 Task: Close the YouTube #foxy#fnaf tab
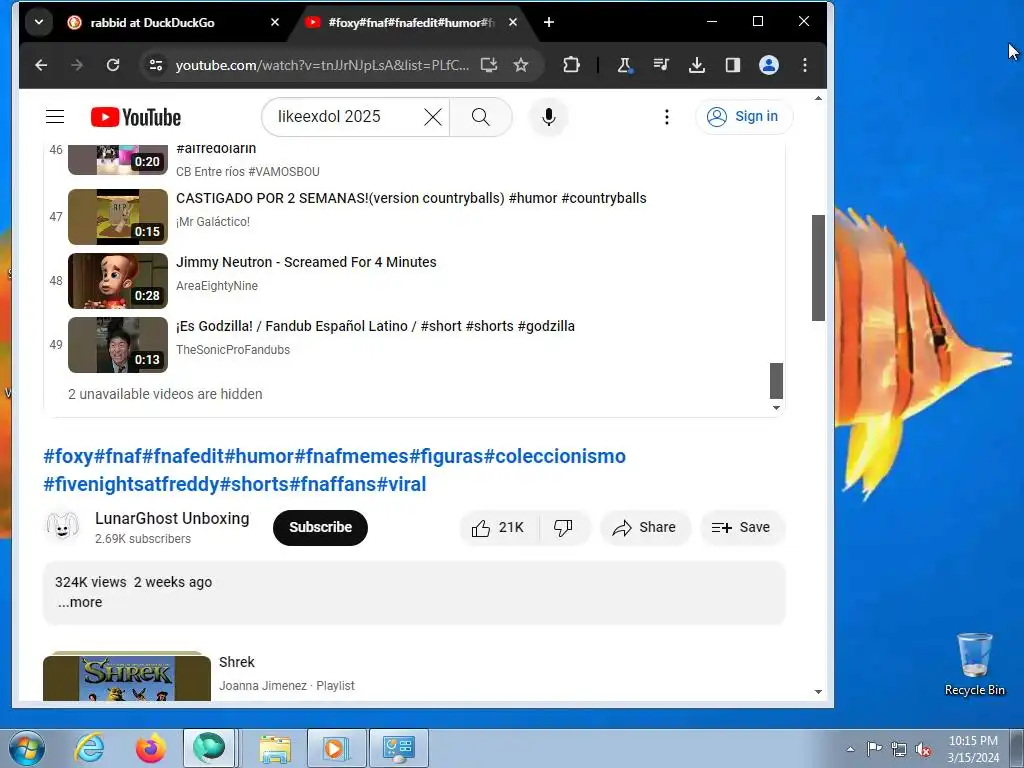coord(513,22)
